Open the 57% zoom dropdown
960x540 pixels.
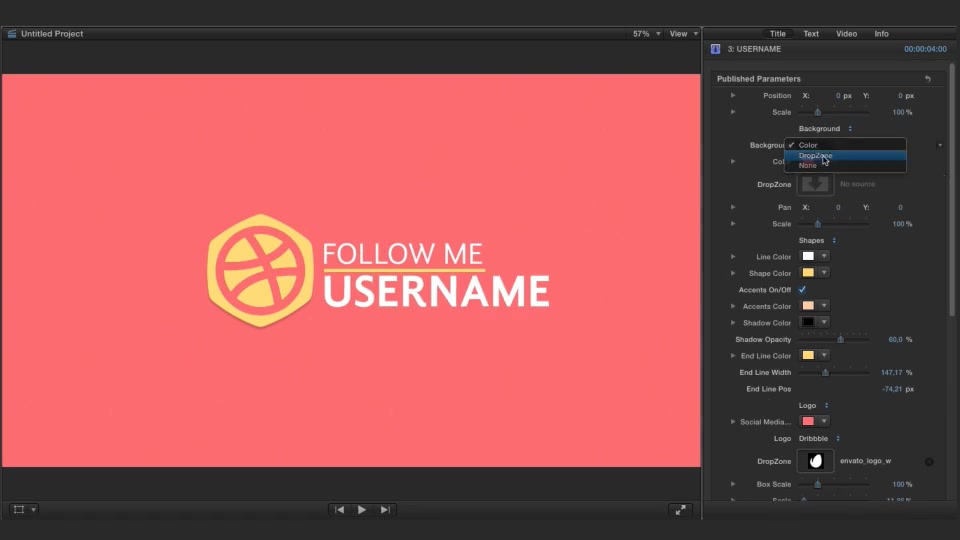point(647,34)
